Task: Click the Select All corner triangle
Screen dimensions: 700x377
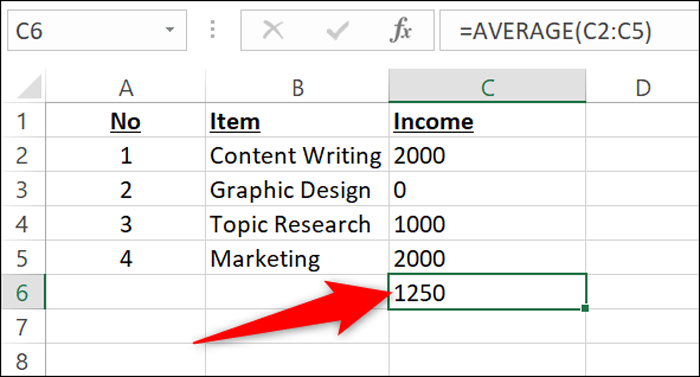Action: point(29,87)
